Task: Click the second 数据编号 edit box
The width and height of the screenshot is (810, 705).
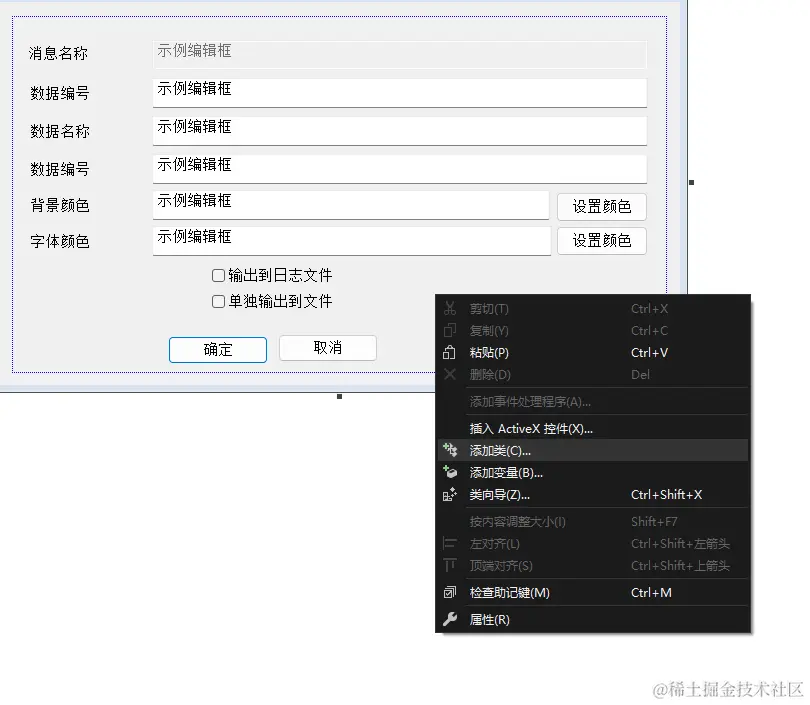Action: (x=400, y=169)
